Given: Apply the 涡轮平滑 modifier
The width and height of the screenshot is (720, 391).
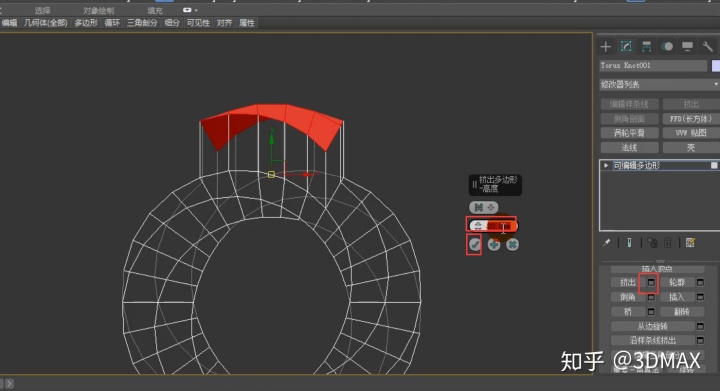Looking at the screenshot, I should [x=629, y=133].
